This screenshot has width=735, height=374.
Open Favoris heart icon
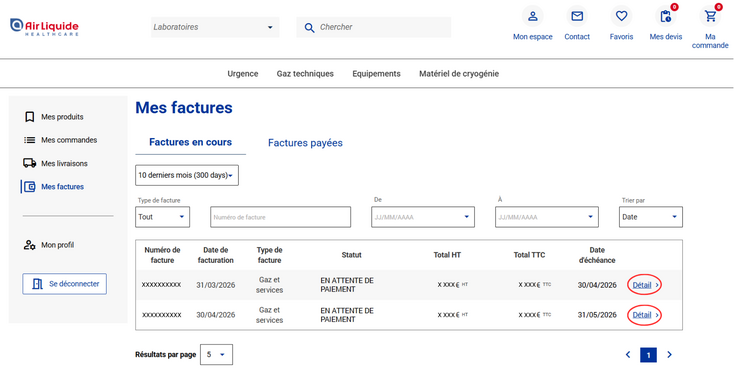click(x=621, y=16)
